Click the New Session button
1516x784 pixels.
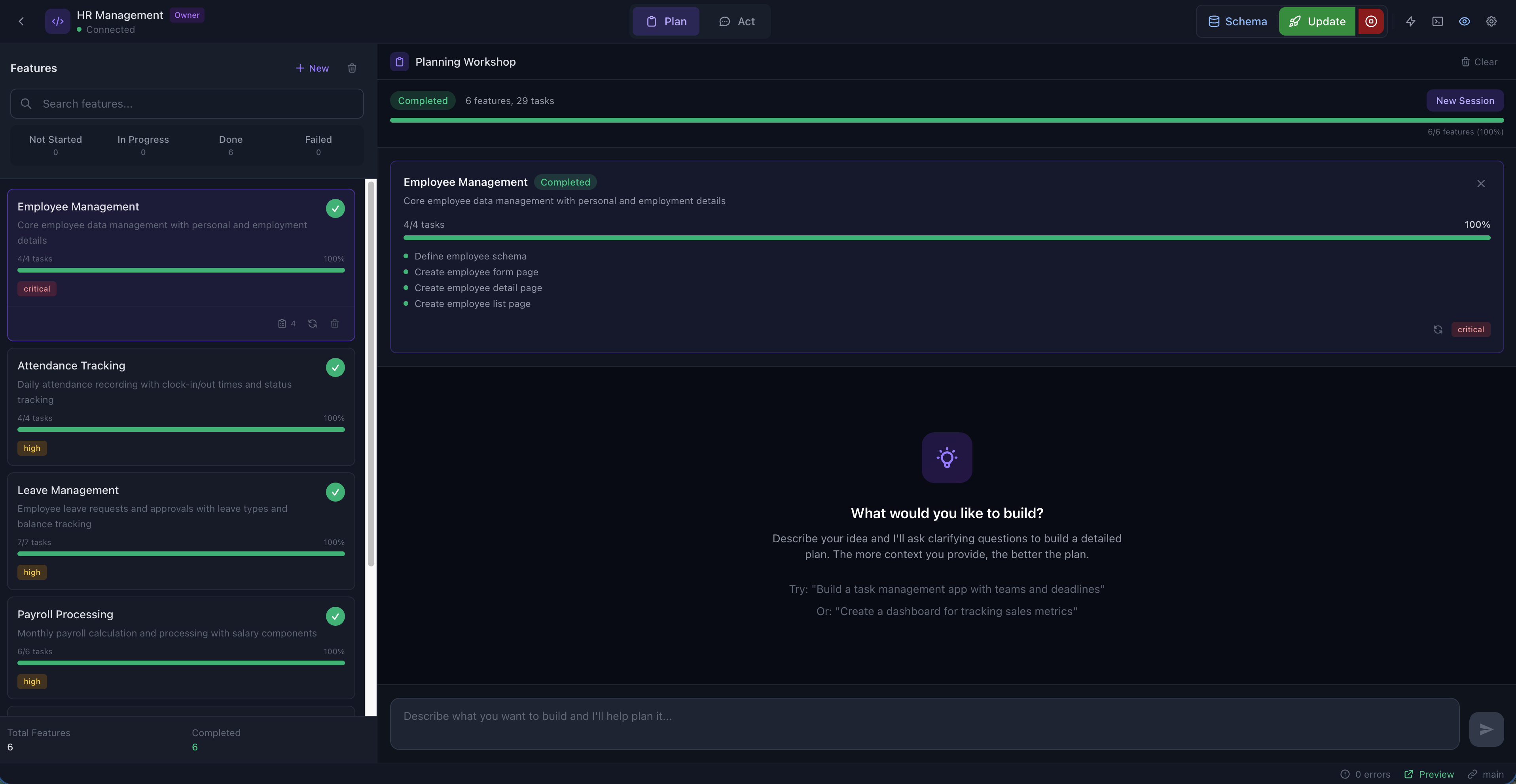(1464, 100)
